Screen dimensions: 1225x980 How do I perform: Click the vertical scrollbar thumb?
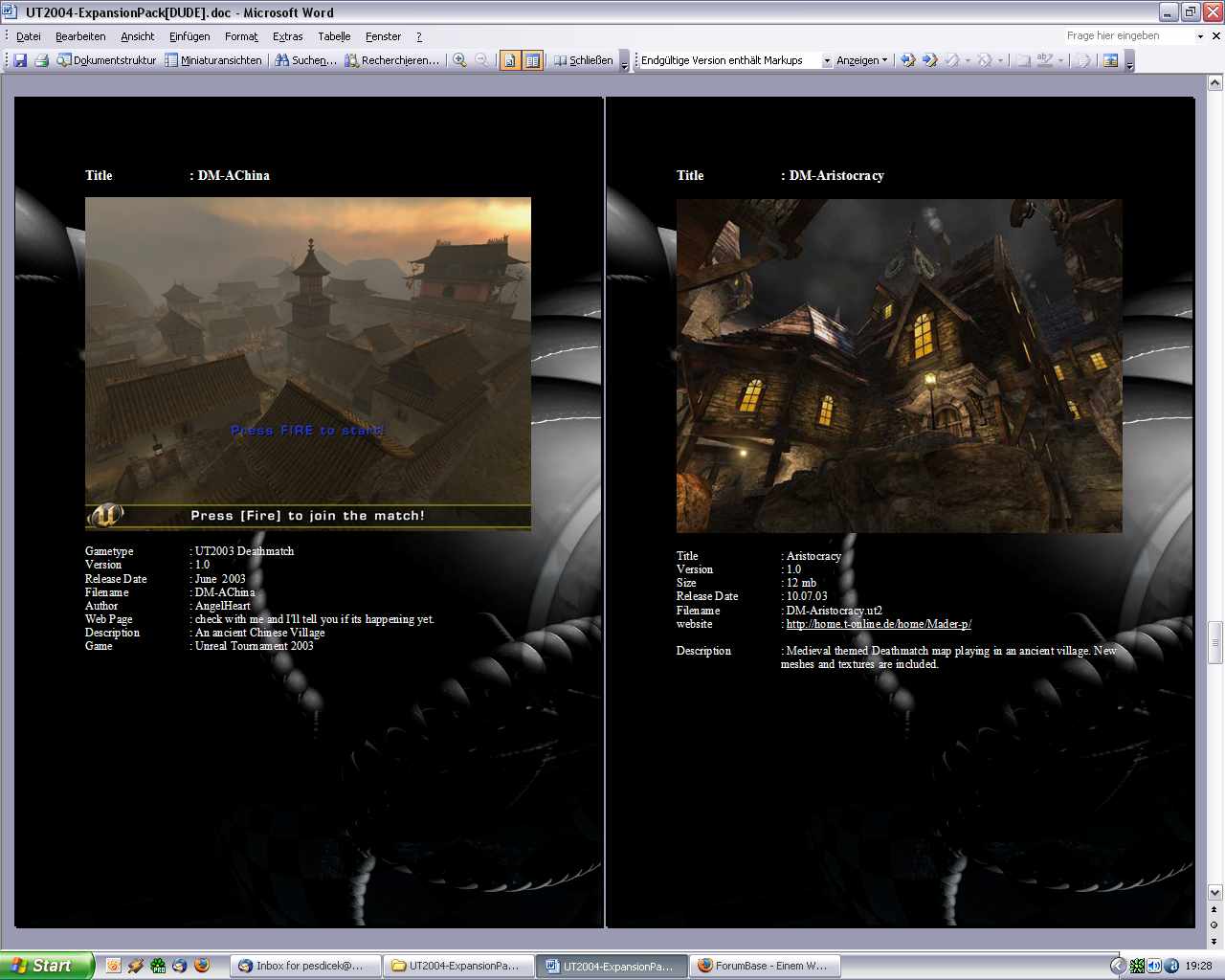click(1215, 643)
